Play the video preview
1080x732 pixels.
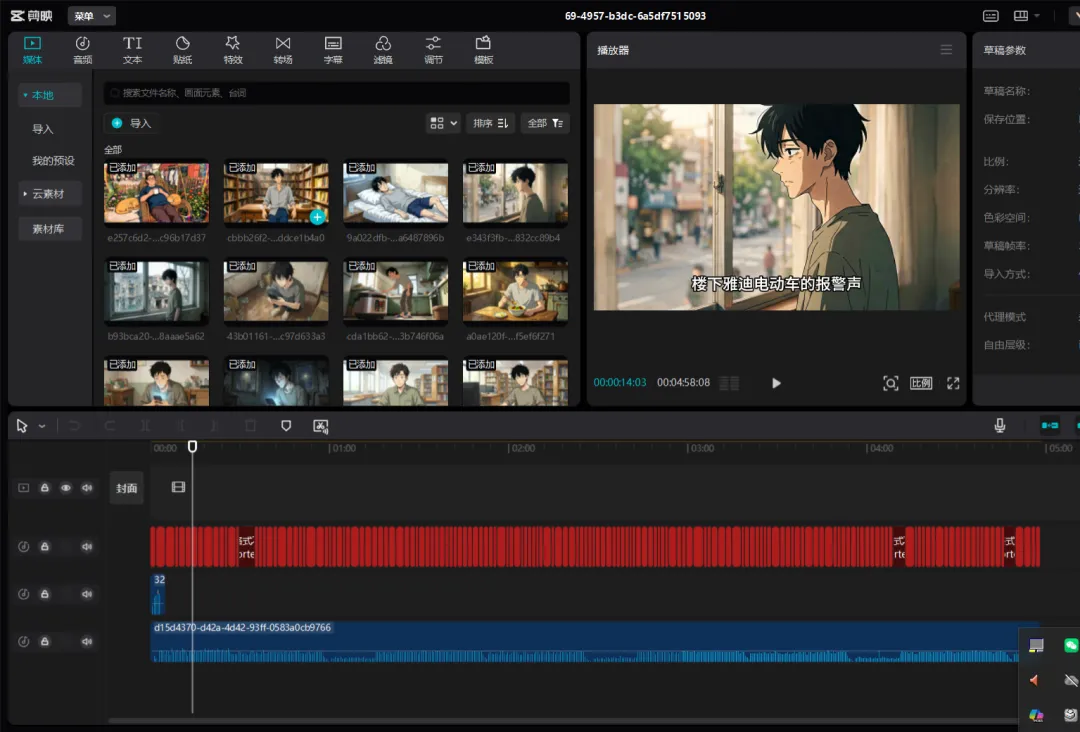coord(776,383)
